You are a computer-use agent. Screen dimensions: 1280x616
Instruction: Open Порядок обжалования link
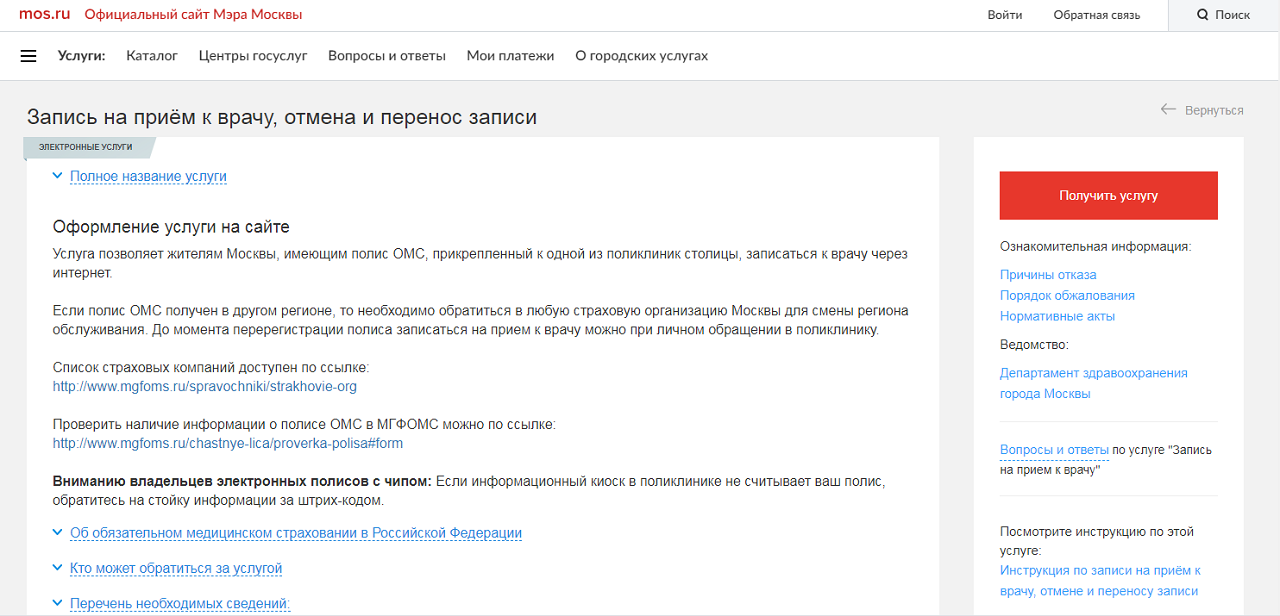1067,295
